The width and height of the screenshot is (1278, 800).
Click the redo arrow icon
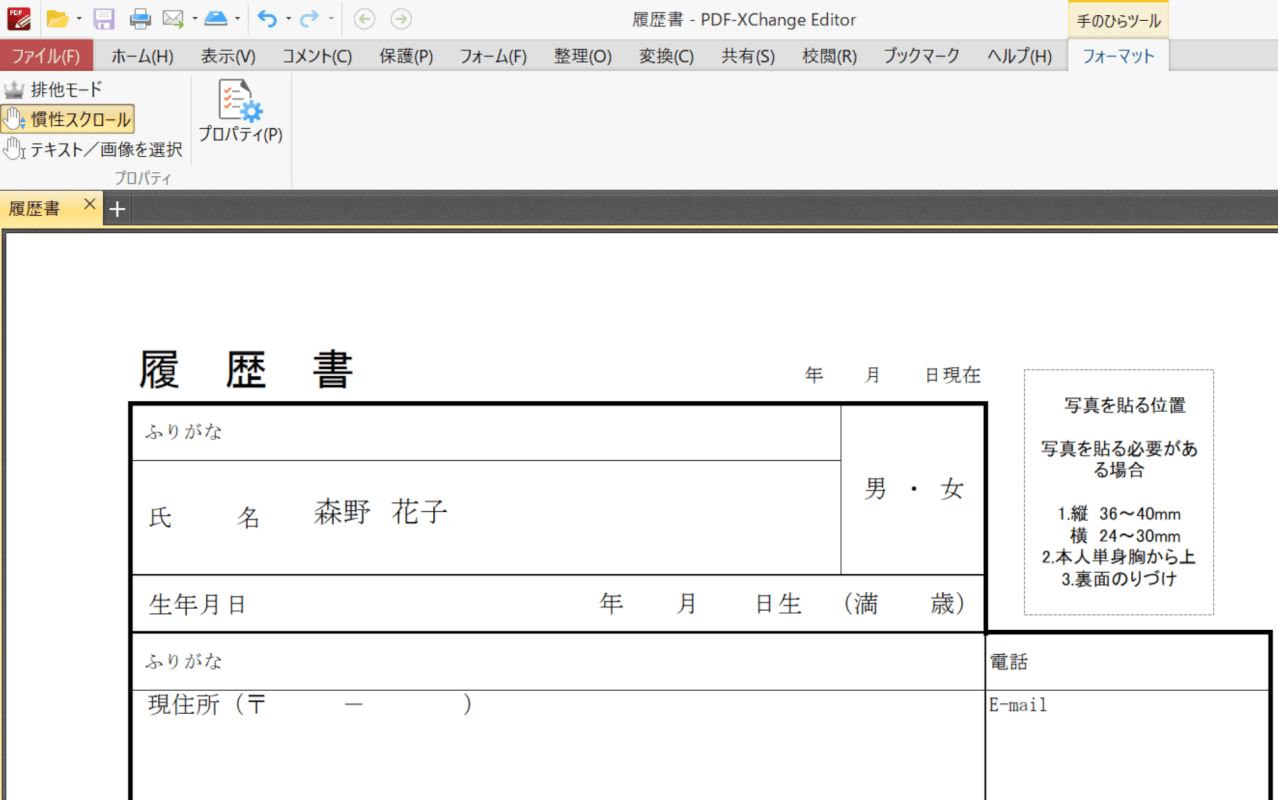[309, 19]
